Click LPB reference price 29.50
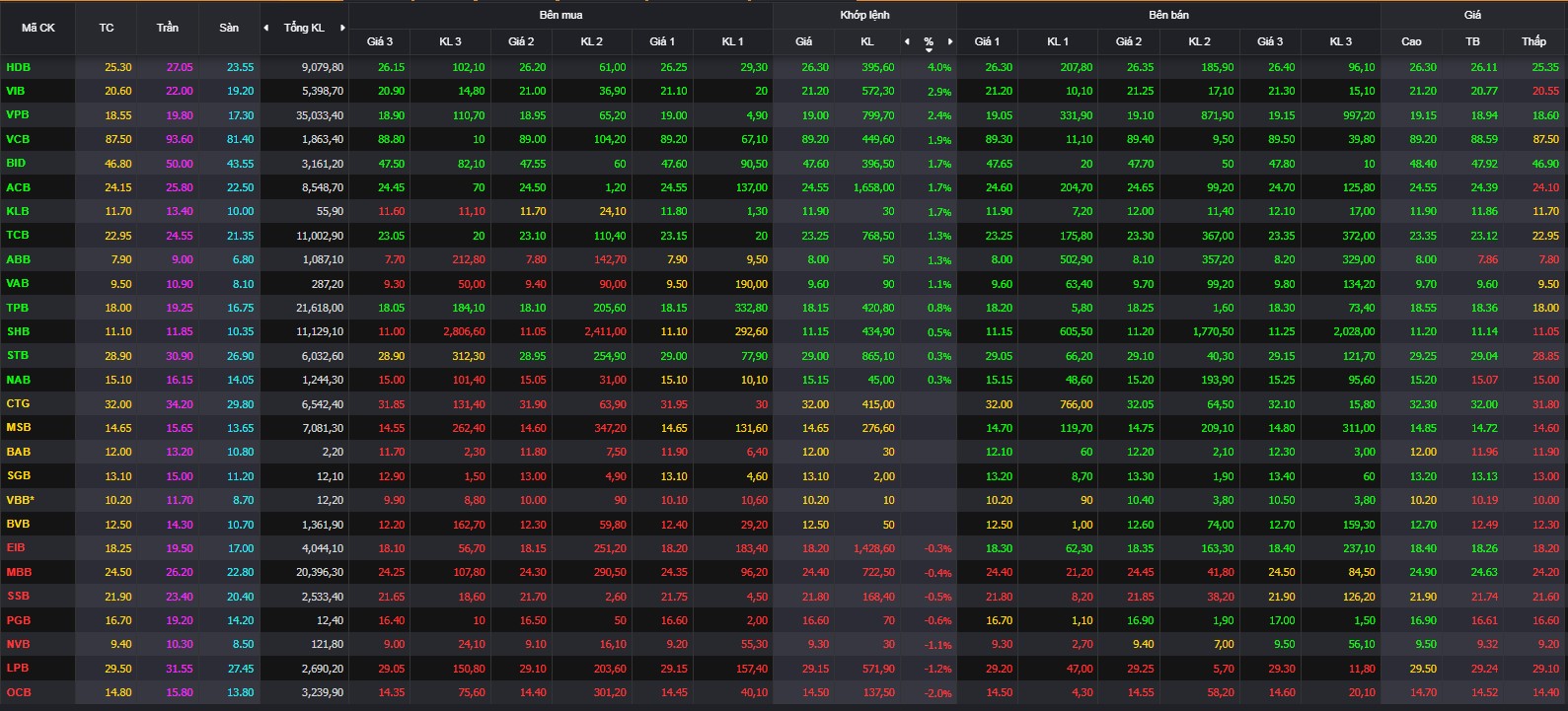Screen dimensions: 1568x711 tap(118, 669)
